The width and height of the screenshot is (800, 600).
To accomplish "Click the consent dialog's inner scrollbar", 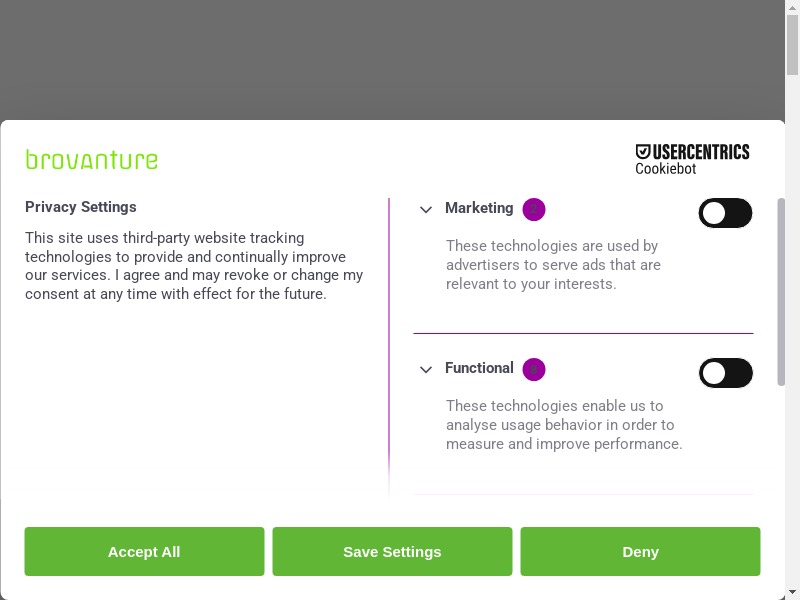I will (x=781, y=290).
